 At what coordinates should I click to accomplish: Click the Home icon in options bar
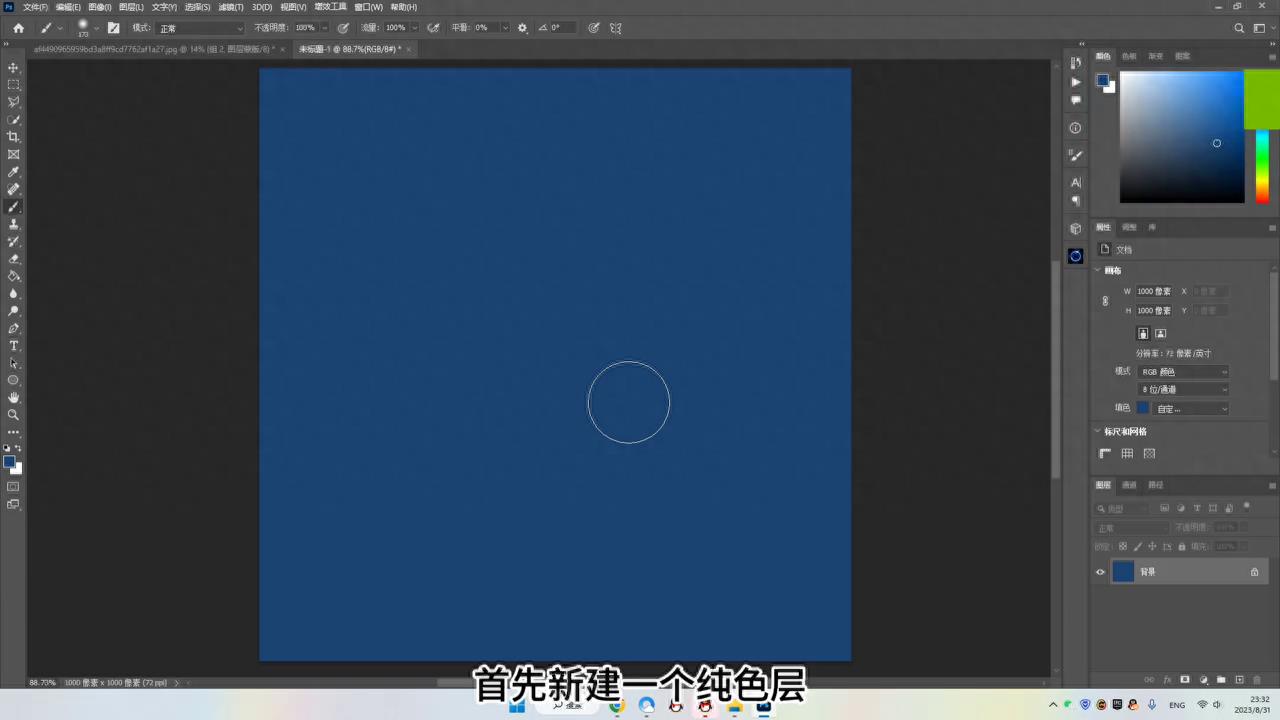[18, 28]
